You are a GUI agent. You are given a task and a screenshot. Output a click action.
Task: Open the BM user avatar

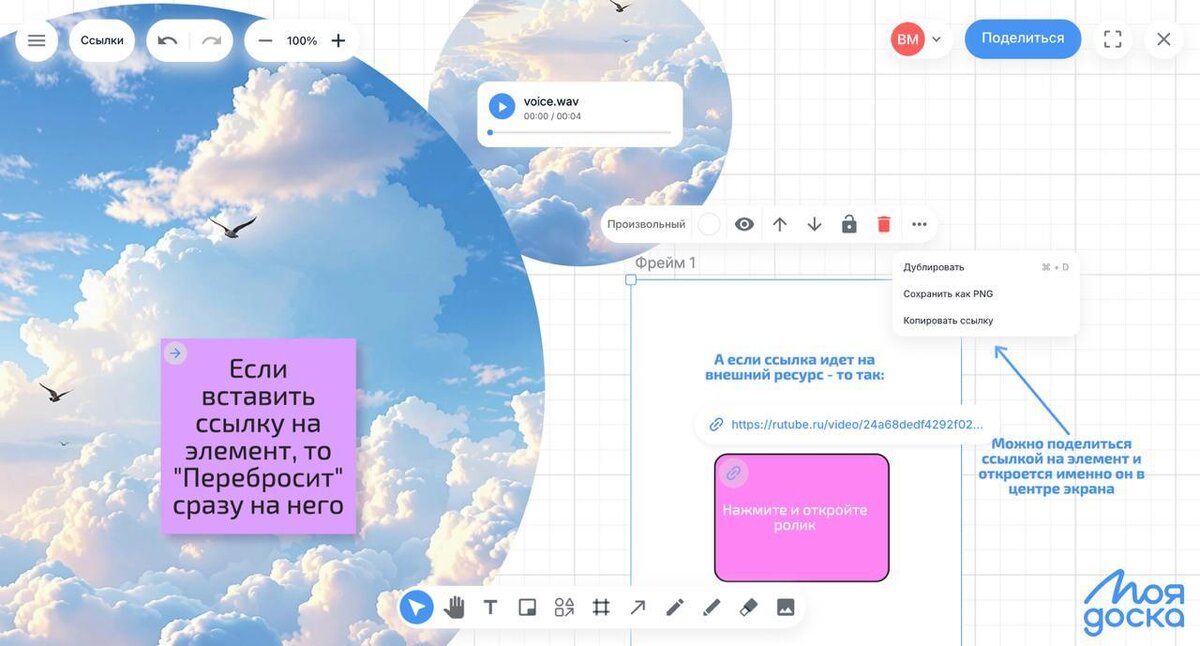click(x=908, y=40)
